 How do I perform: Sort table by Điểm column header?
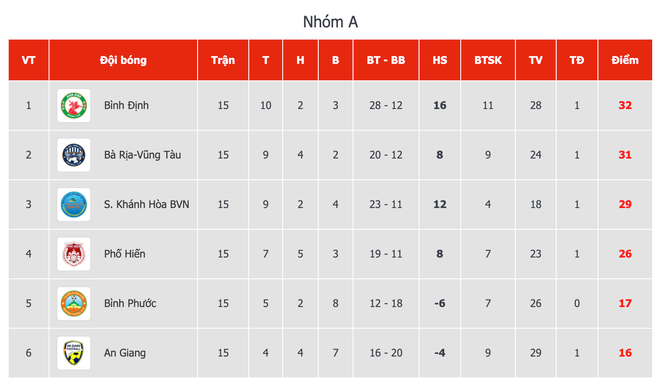click(625, 60)
